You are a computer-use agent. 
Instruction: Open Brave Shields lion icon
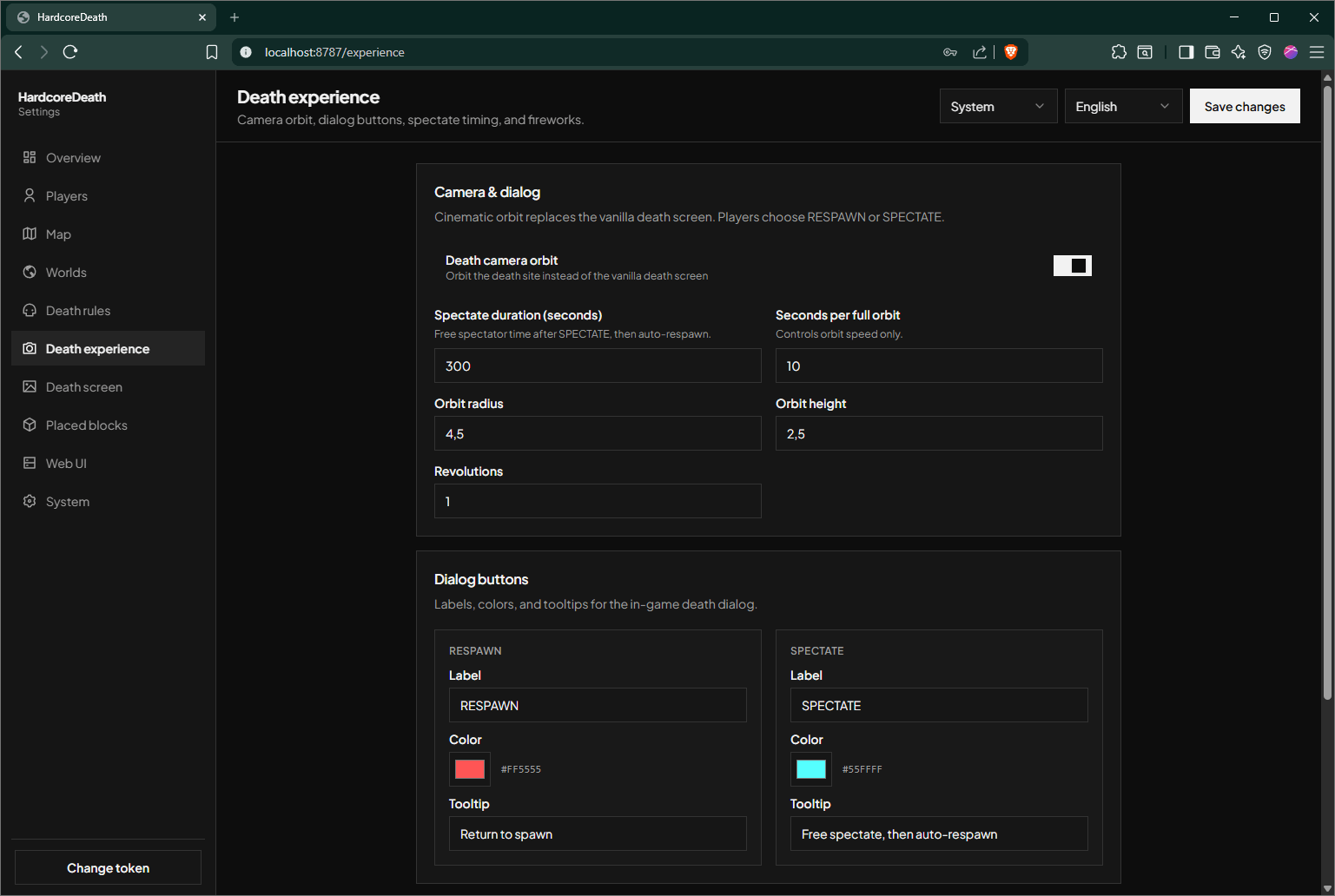click(1010, 52)
